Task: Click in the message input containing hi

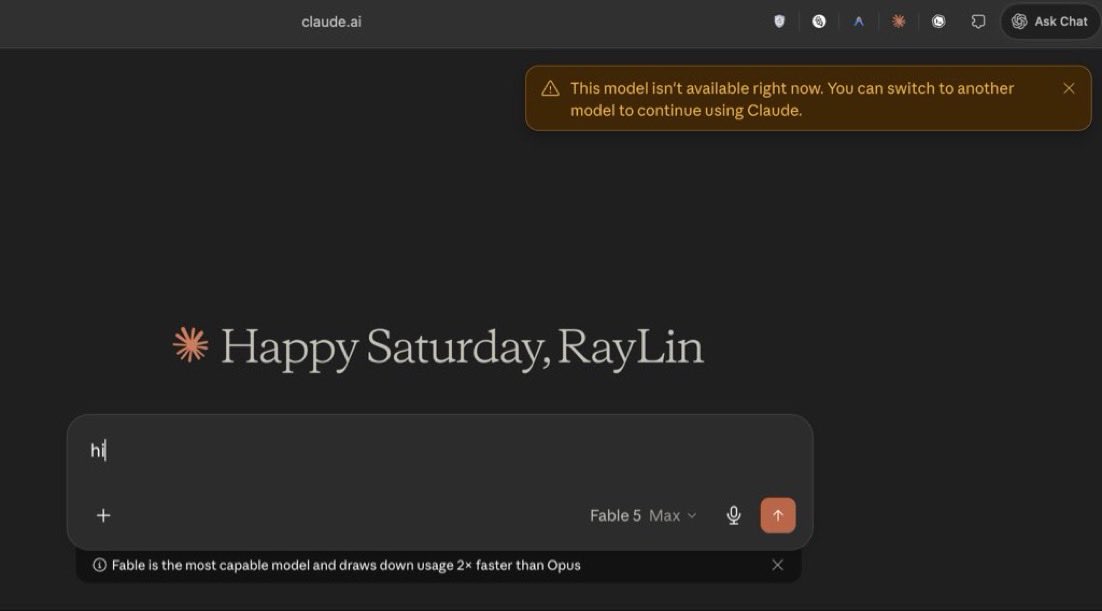Action: click(439, 451)
